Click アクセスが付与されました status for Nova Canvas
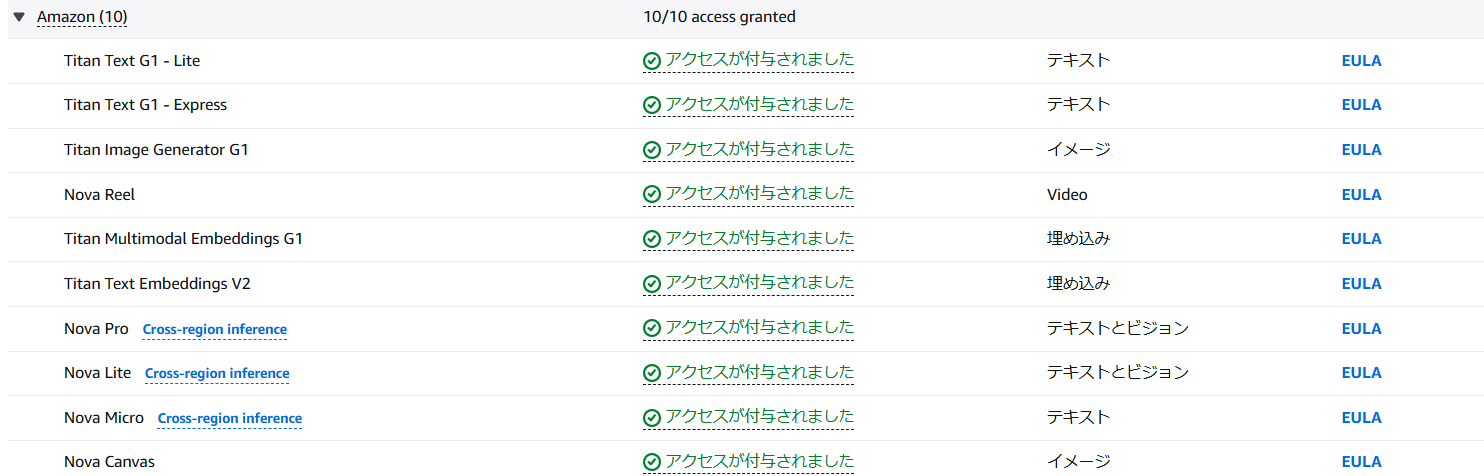1484x476 pixels. 760,461
